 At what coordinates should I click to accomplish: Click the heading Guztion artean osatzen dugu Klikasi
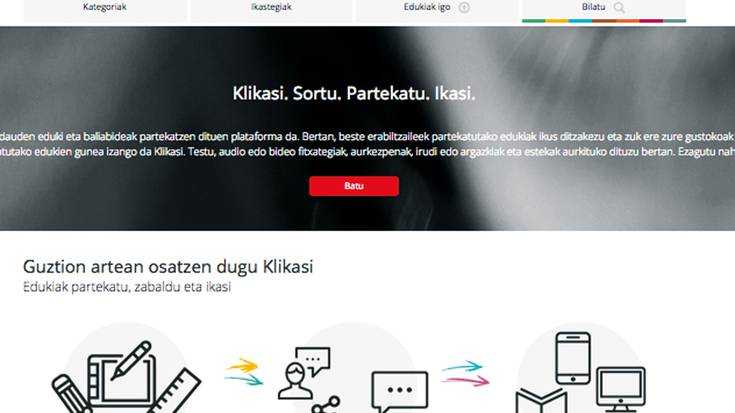pyautogui.click(x=168, y=267)
